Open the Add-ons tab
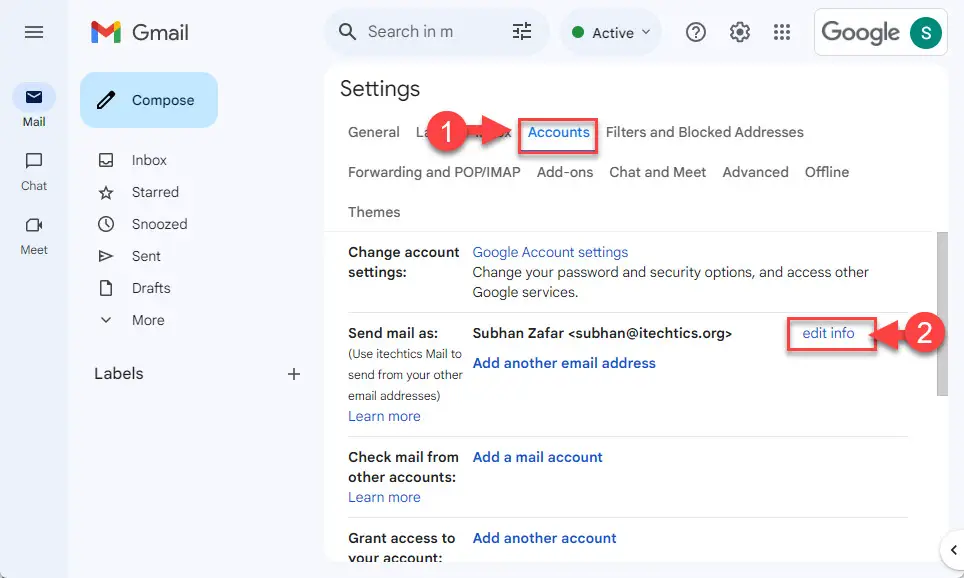 tap(564, 172)
